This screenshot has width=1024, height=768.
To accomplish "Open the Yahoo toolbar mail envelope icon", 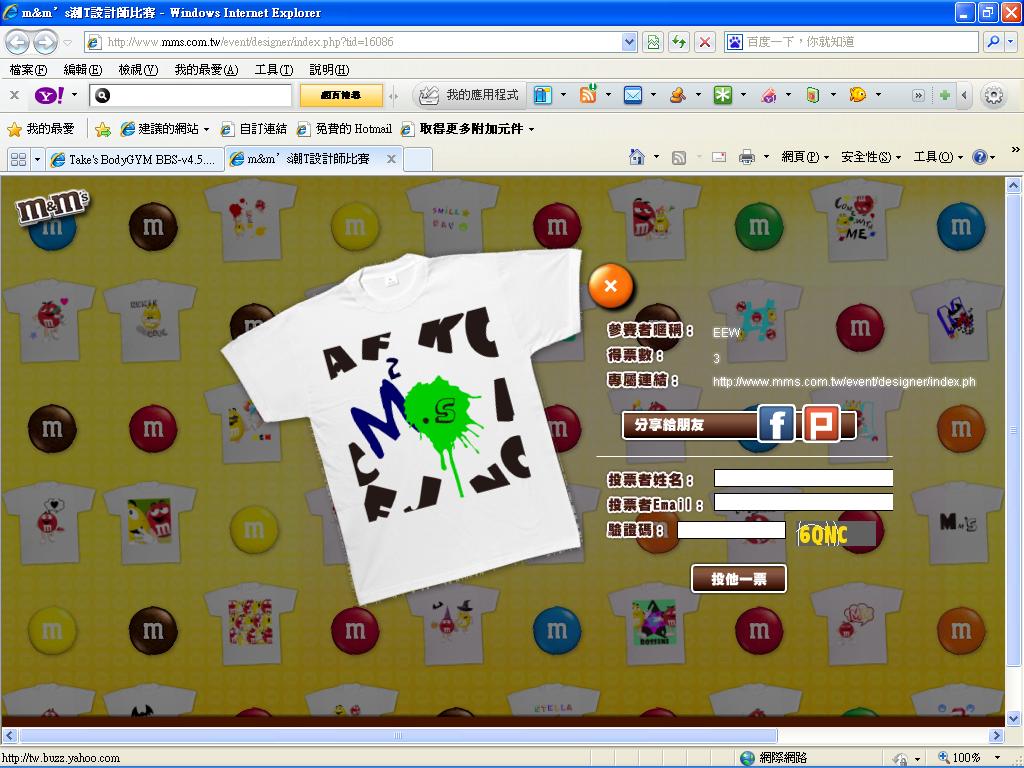I will tap(633, 95).
